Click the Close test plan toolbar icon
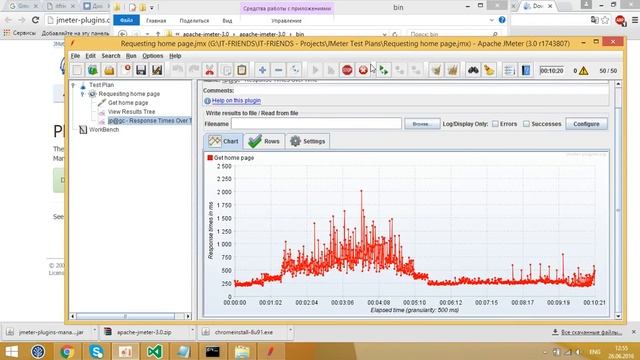The height and width of the screenshot is (360, 640). (x=125, y=70)
